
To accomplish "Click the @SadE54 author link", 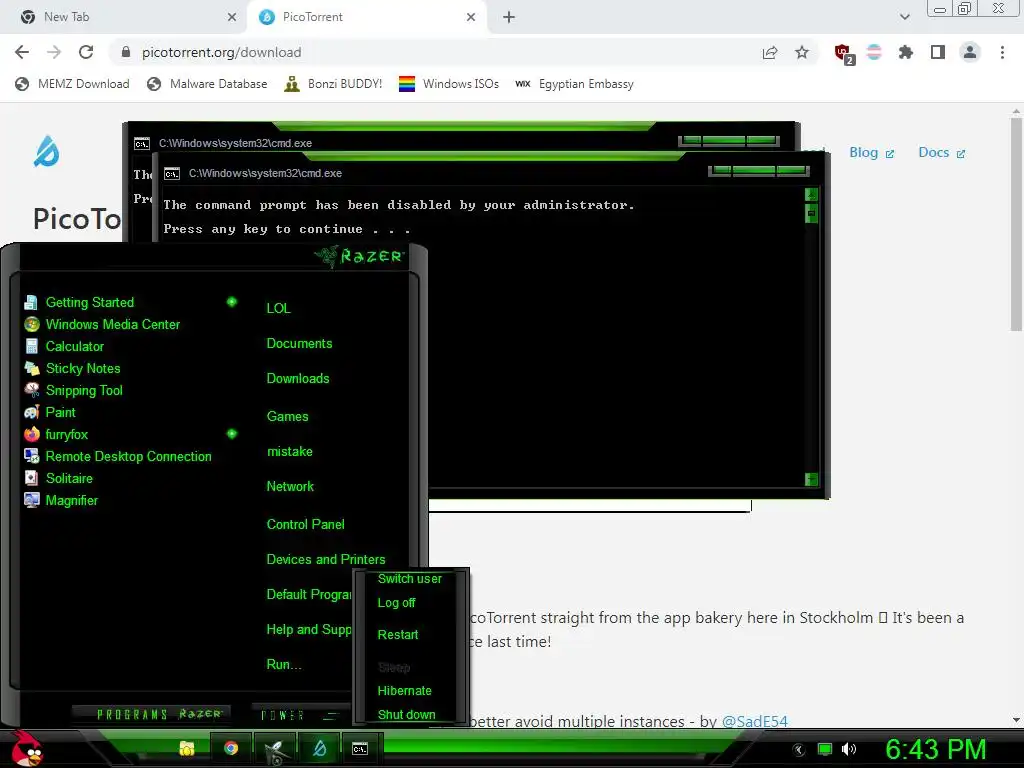I will 754,721.
